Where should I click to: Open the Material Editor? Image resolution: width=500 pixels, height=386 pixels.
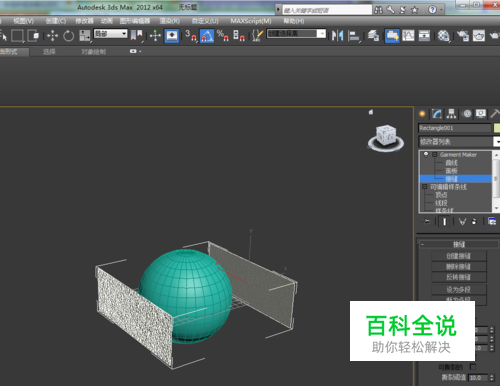pos(443,36)
